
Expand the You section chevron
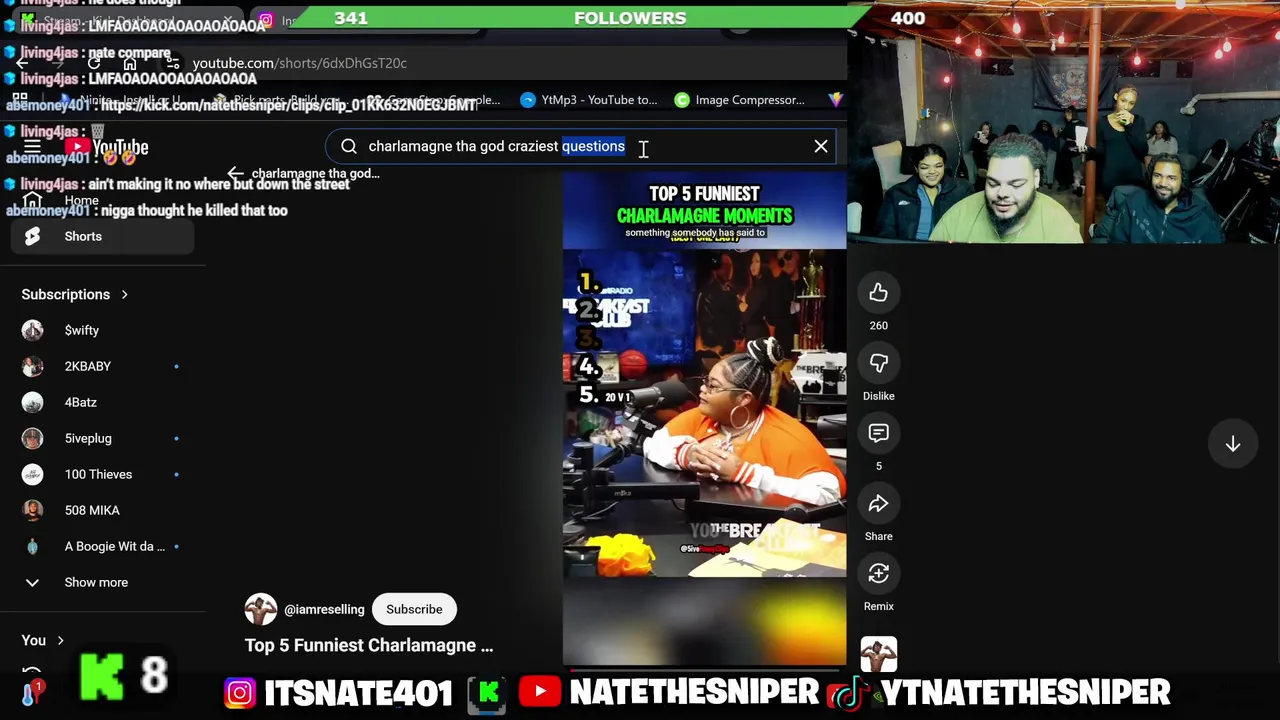(60, 640)
